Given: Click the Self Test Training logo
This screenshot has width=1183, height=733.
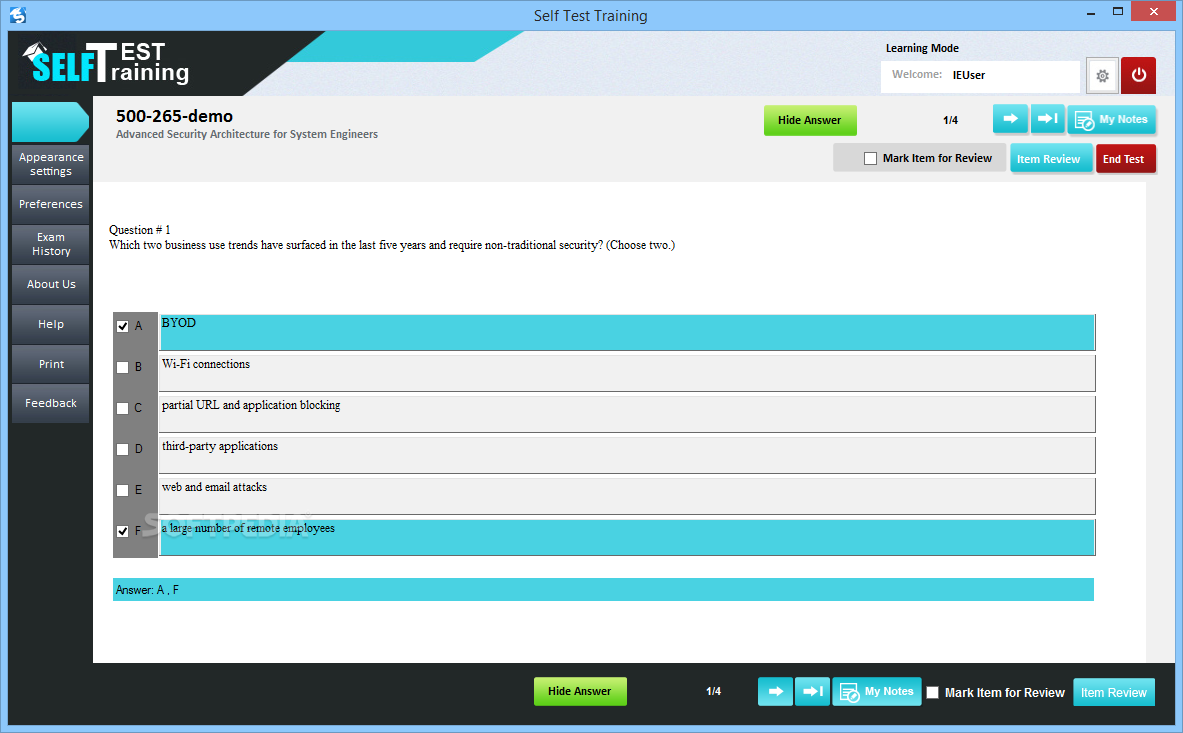Looking at the screenshot, I should tap(106, 63).
